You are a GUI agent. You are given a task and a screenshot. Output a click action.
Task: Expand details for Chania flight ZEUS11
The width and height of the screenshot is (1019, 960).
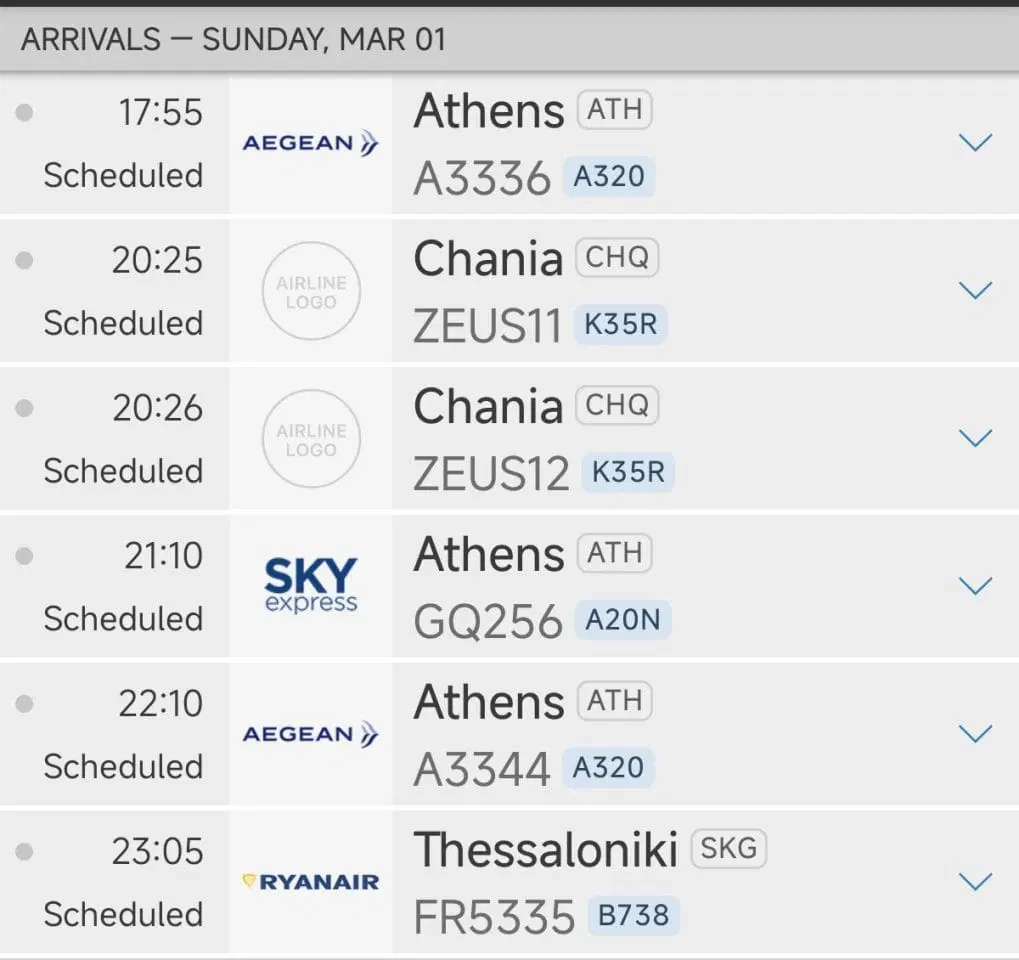point(974,291)
